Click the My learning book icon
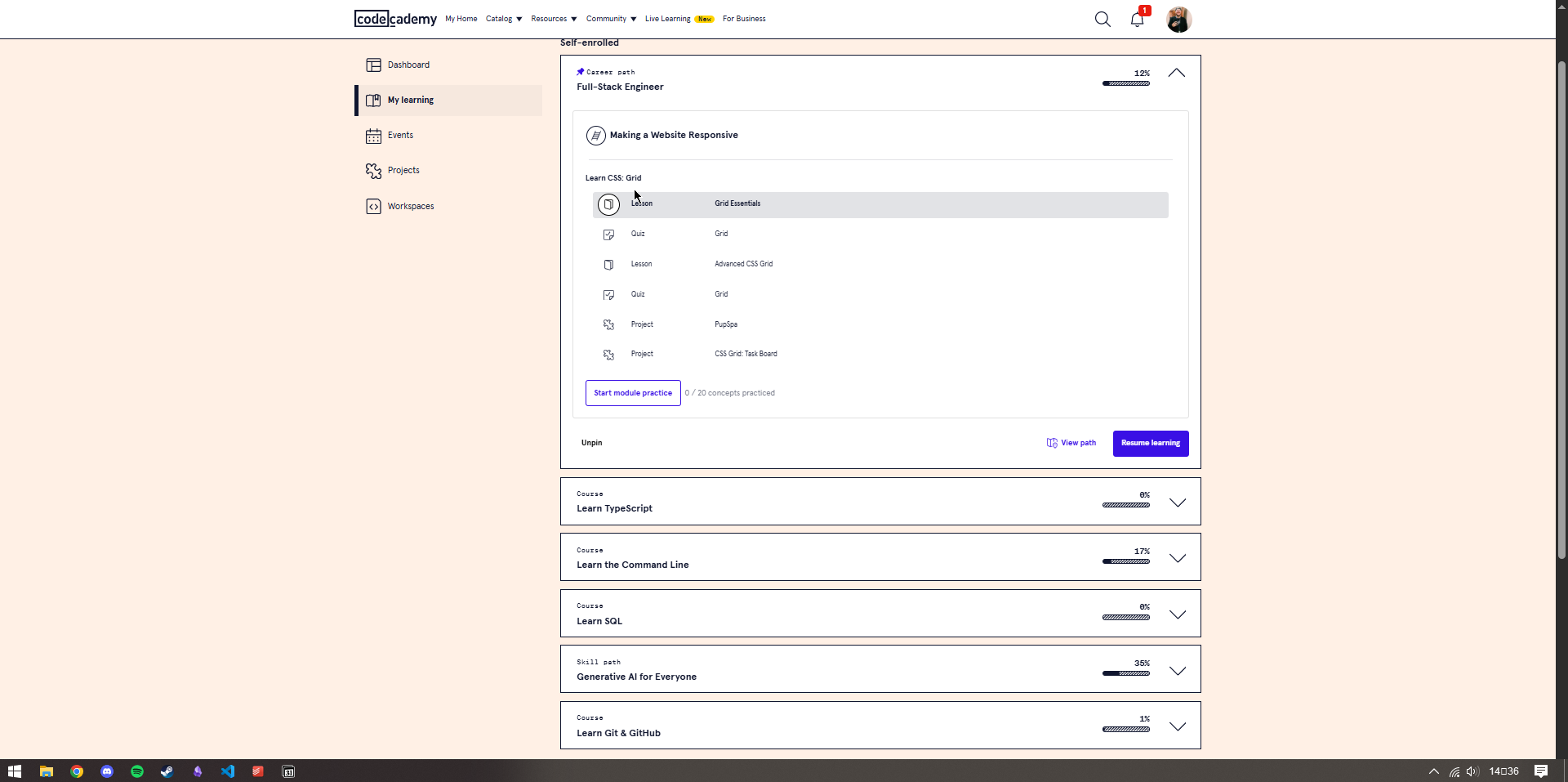 click(373, 100)
